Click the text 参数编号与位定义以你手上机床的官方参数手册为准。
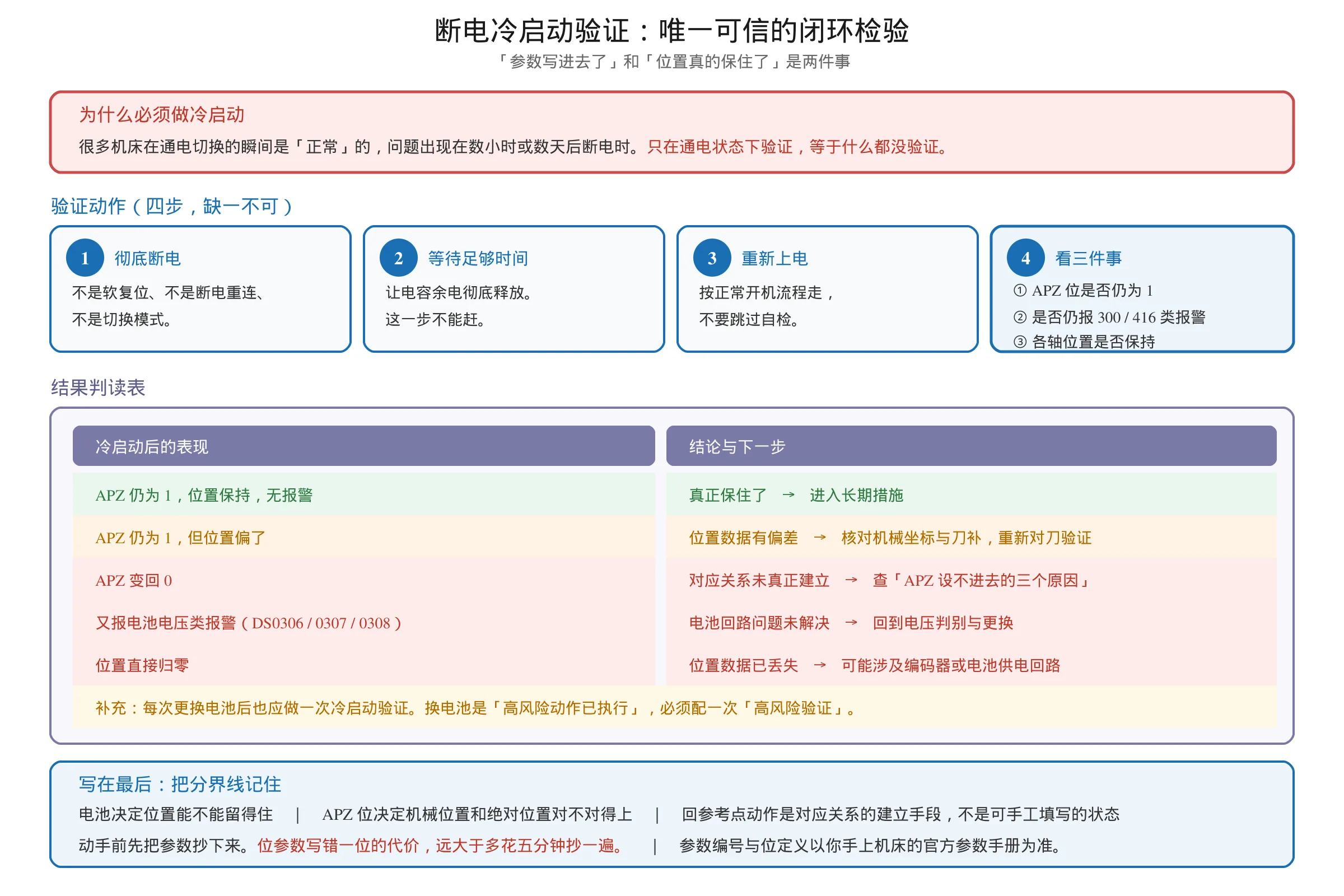This screenshot has height=896, width=1344. [x=871, y=846]
